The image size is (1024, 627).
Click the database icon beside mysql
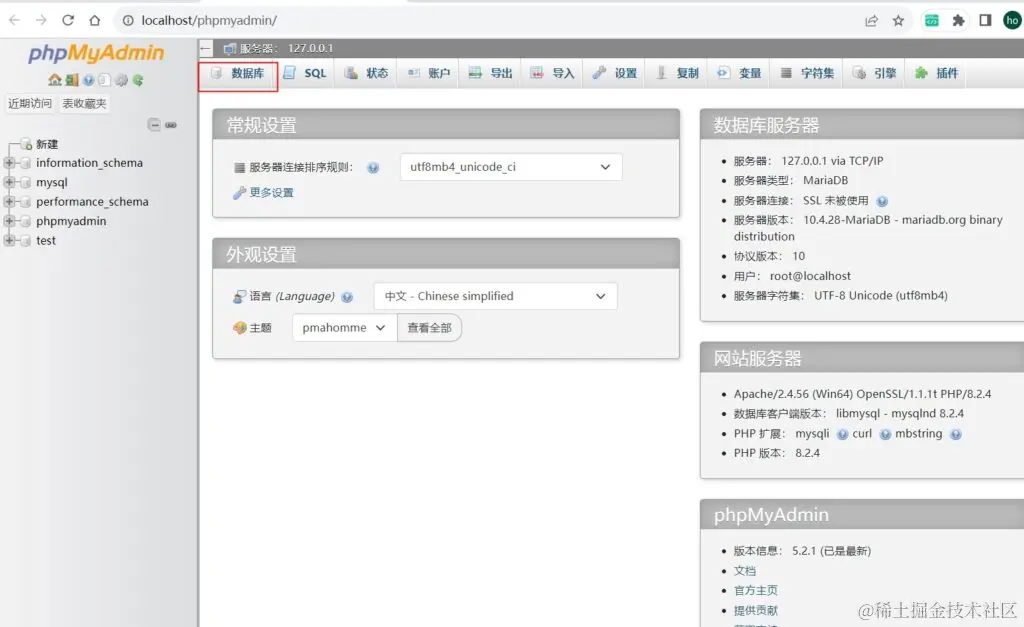tap(25, 182)
